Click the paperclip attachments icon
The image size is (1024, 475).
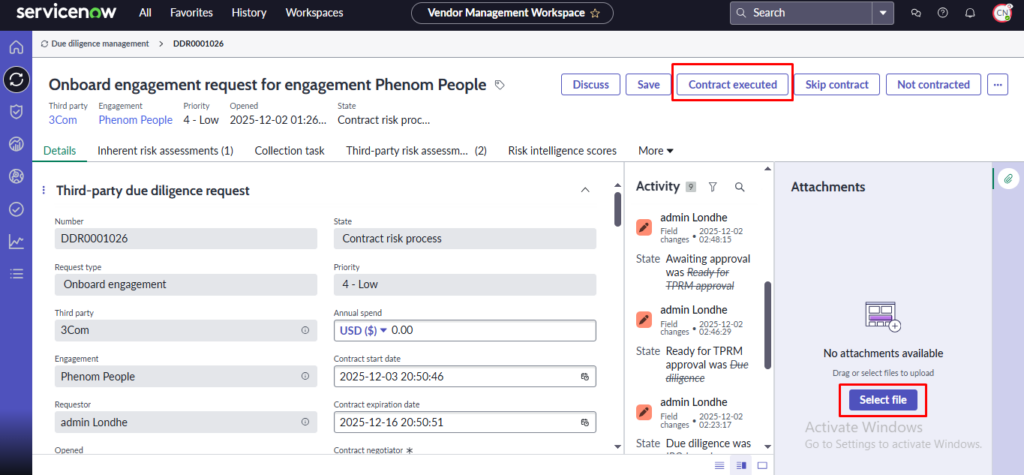pyautogui.click(x=1008, y=178)
